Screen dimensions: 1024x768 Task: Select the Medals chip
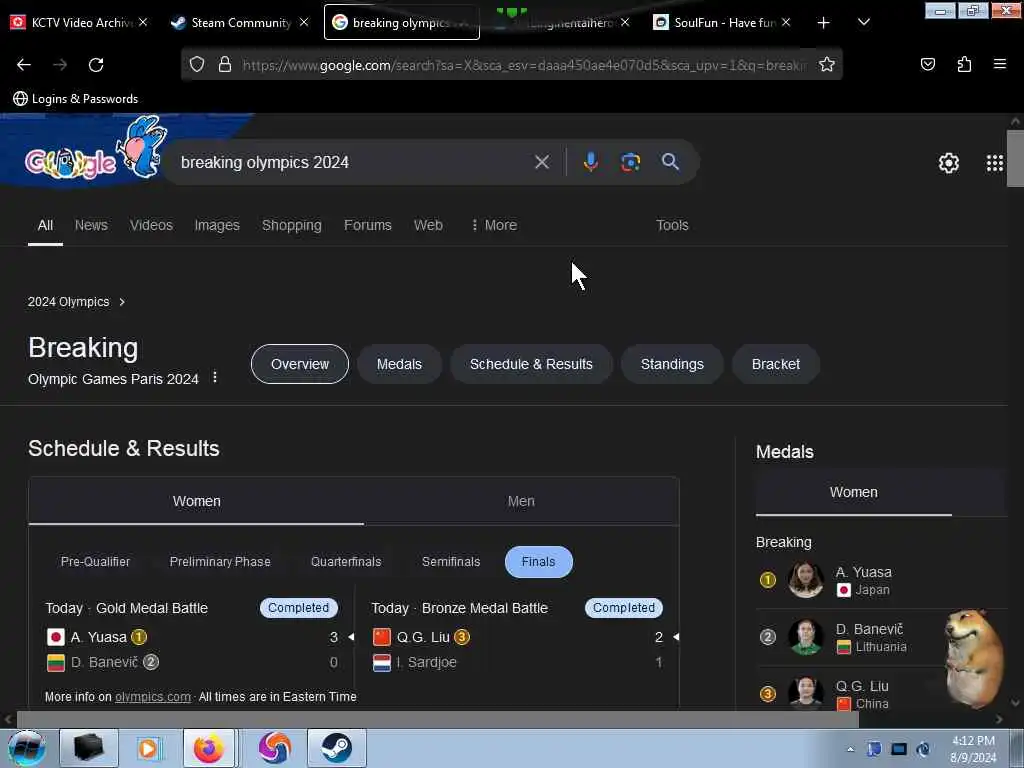[x=399, y=364]
